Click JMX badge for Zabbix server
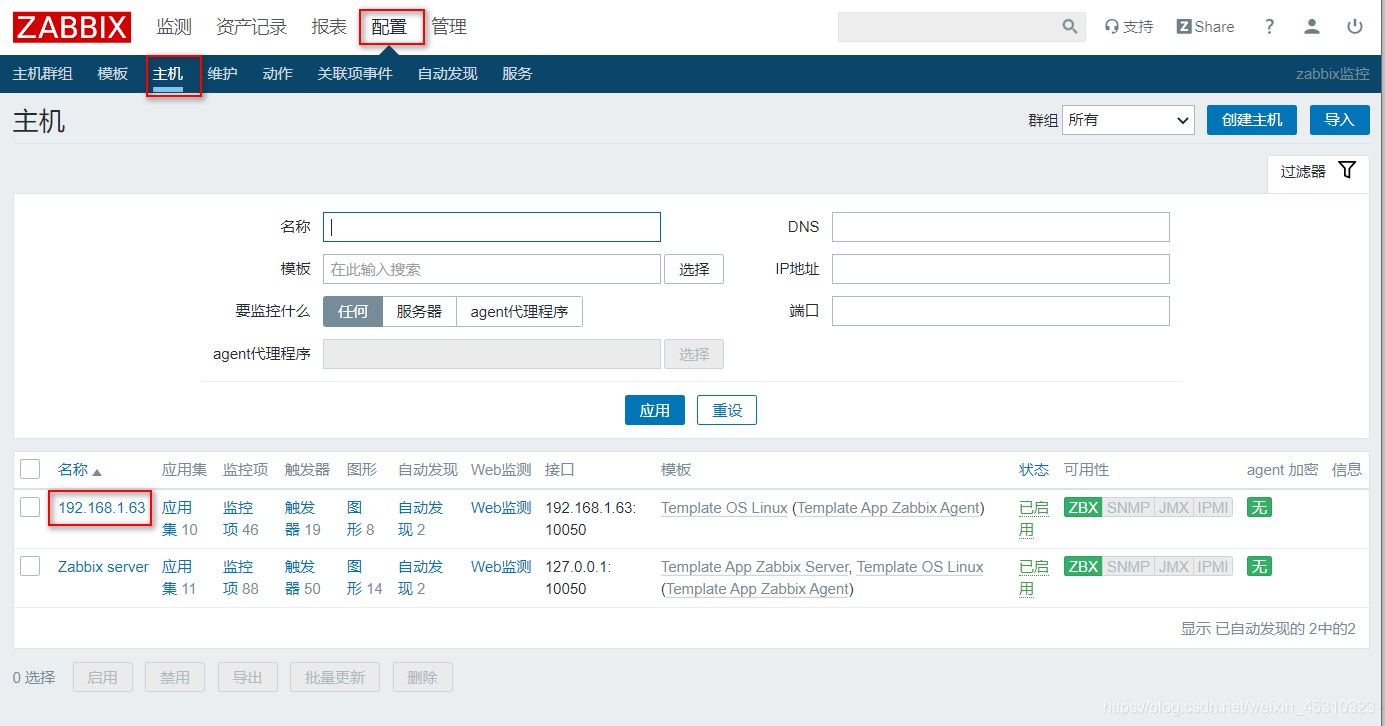This screenshot has height=726, width=1385. coord(1174,567)
